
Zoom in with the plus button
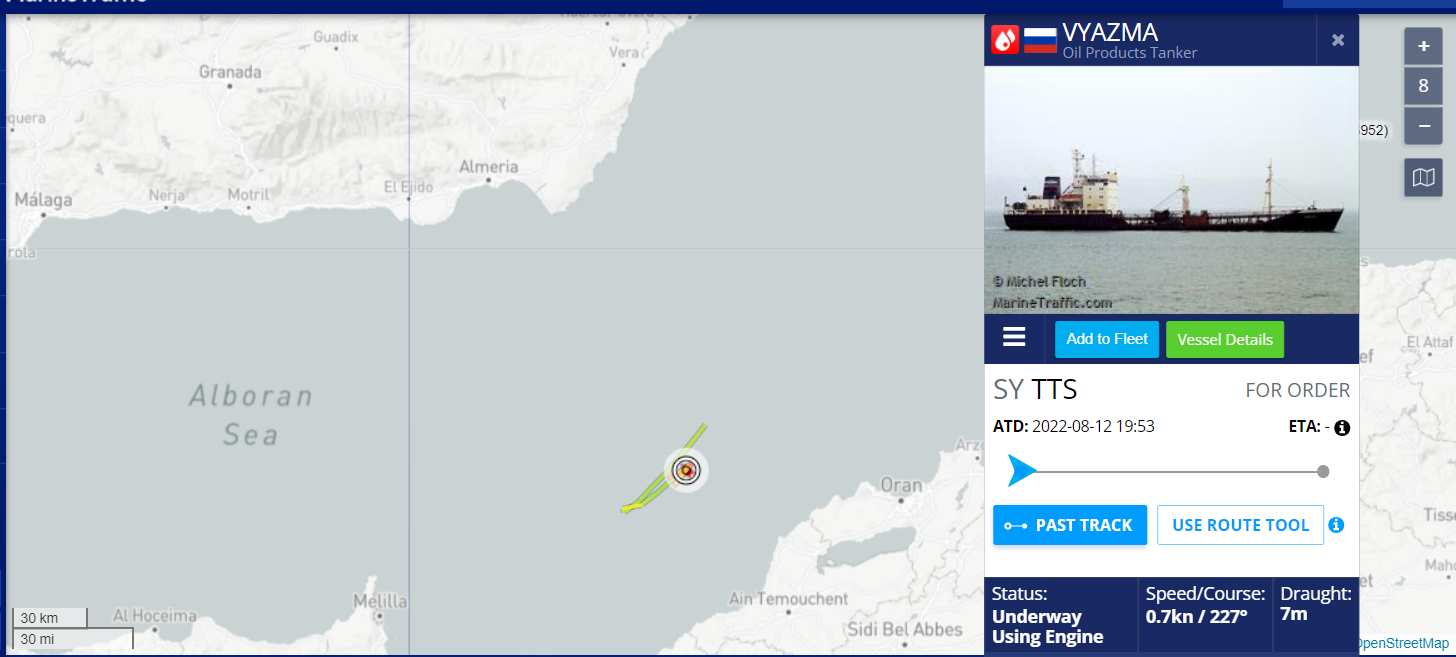(x=1423, y=46)
